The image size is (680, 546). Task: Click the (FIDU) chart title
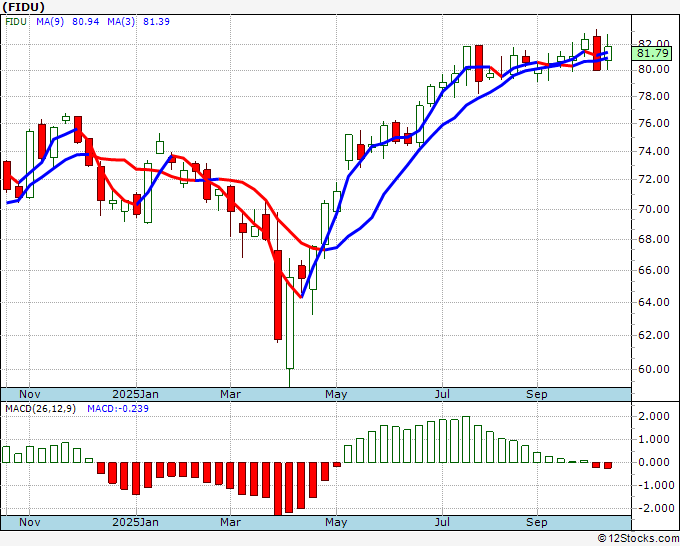[23, 7]
